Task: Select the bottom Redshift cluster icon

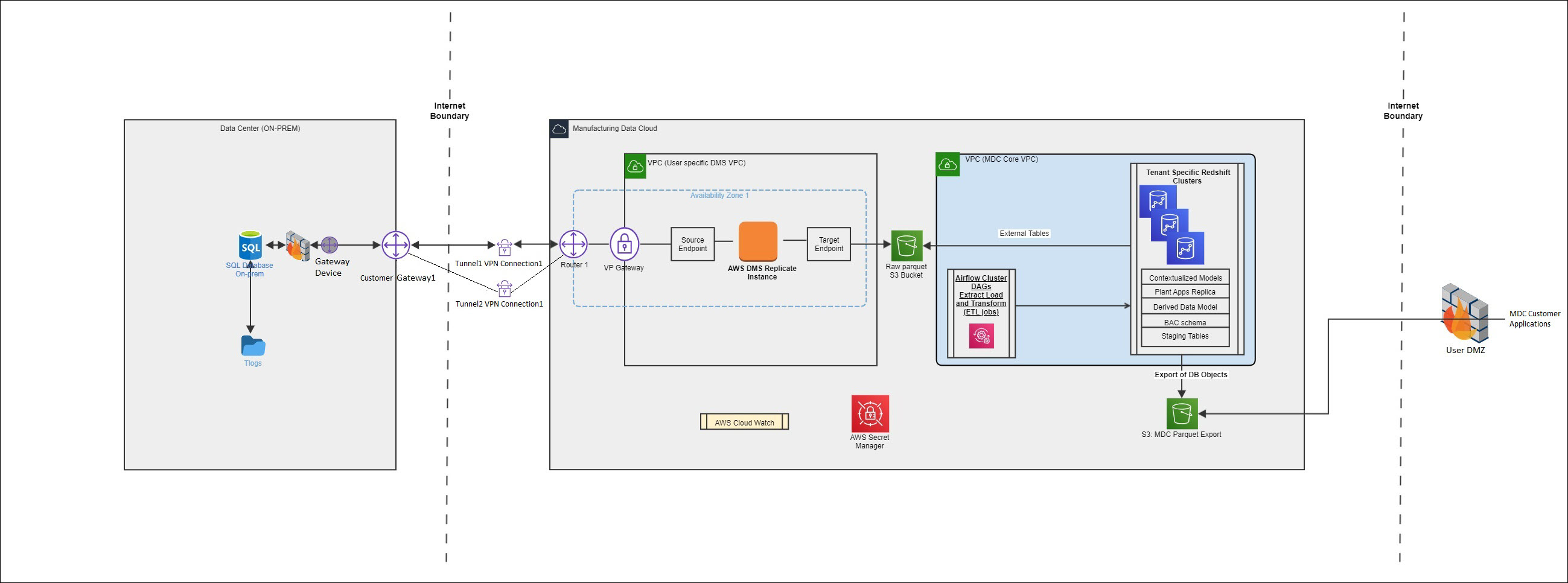Action: 1186,248
